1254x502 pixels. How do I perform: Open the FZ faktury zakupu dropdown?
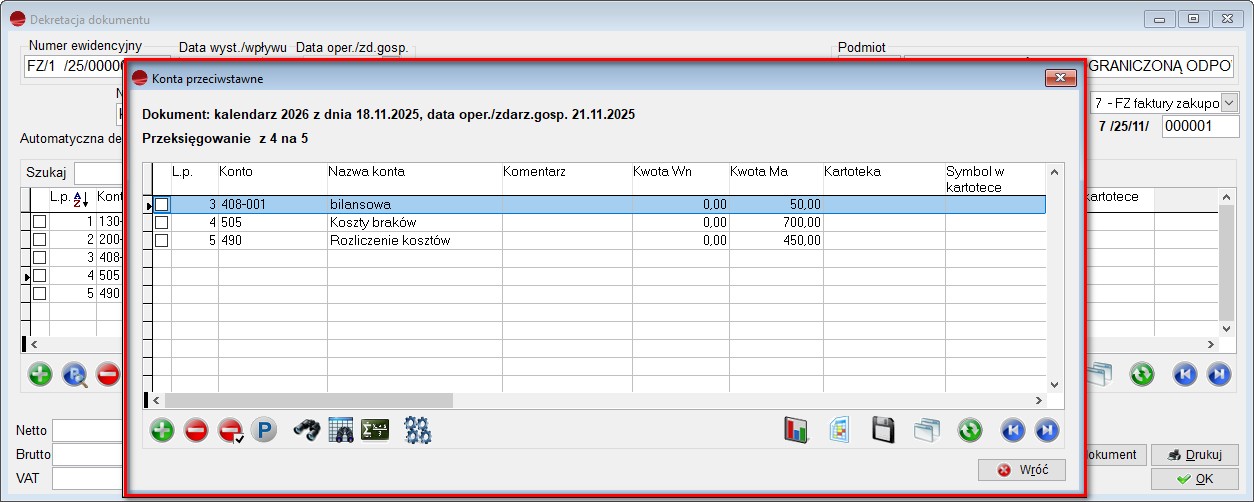(x=1229, y=103)
